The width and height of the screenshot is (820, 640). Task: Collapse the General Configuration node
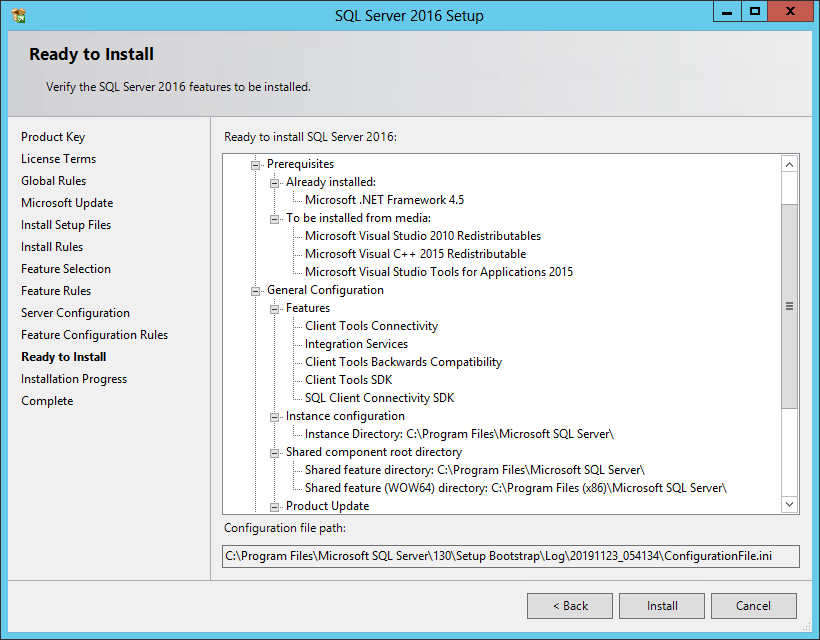pyautogui.click(x=255, y=291)
